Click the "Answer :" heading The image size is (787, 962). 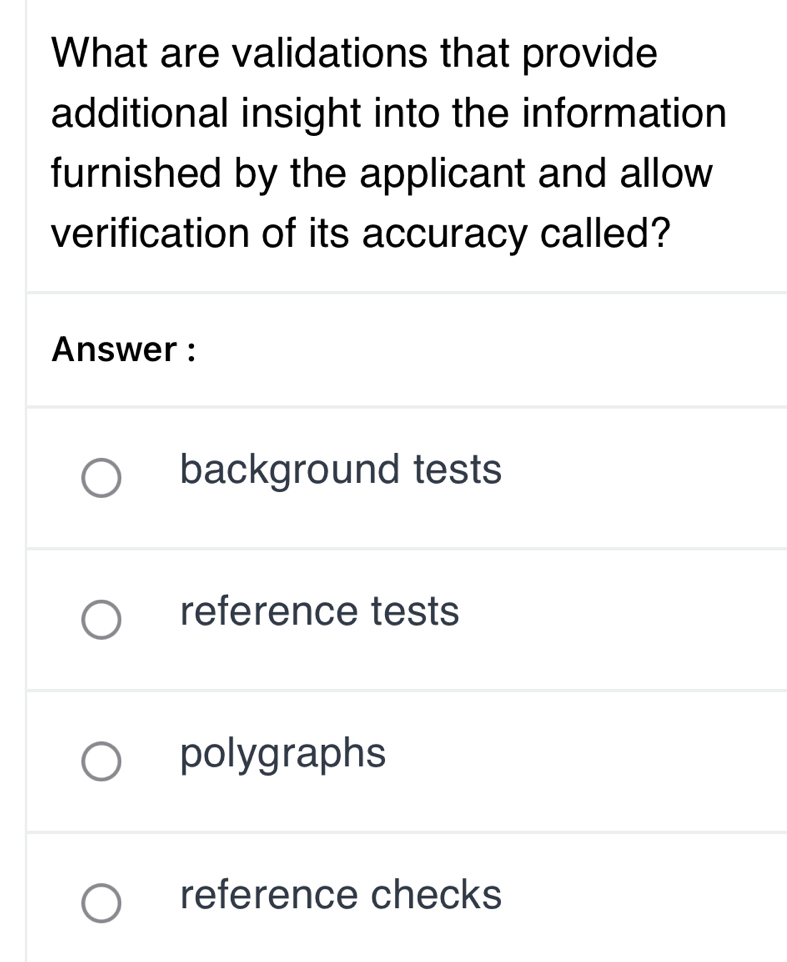click(123, 350)
